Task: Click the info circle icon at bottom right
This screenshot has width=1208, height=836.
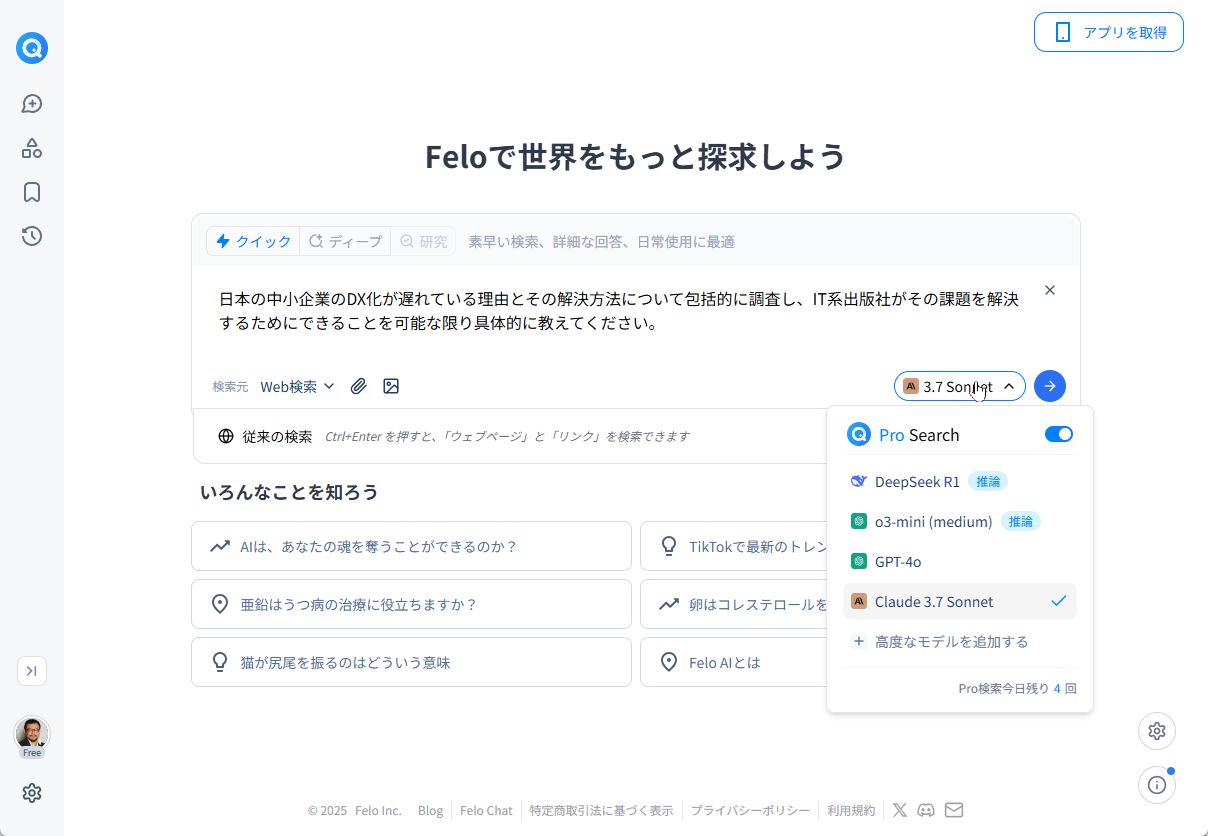Action: [1157, 785]
